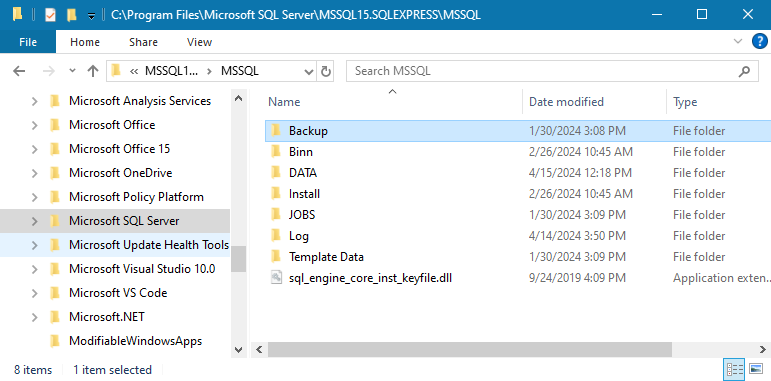Switch to the View ribbon tab
The width and height of the screenshot is (771, 381).
(x=200, y=42)
